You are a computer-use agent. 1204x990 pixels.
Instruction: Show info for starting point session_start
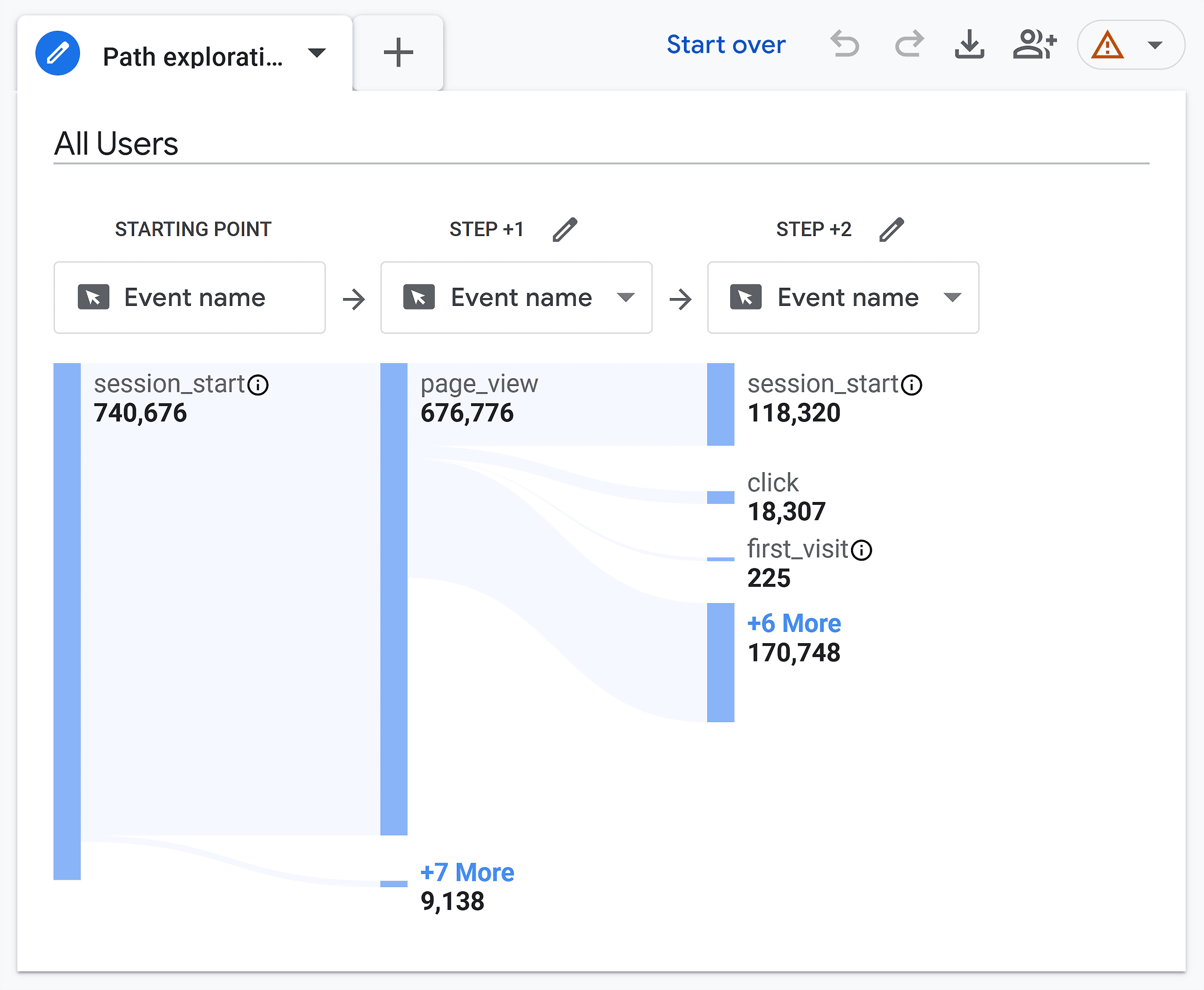click(258, 385)
